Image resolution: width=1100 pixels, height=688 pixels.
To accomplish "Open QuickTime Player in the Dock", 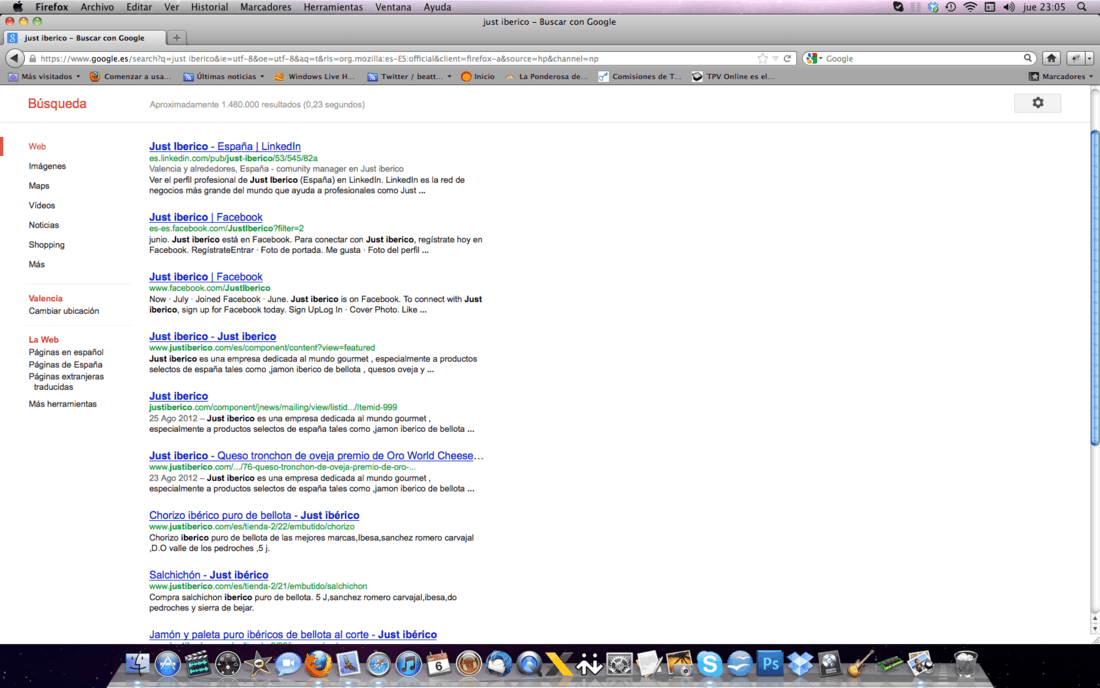I will tap(529, 663).
